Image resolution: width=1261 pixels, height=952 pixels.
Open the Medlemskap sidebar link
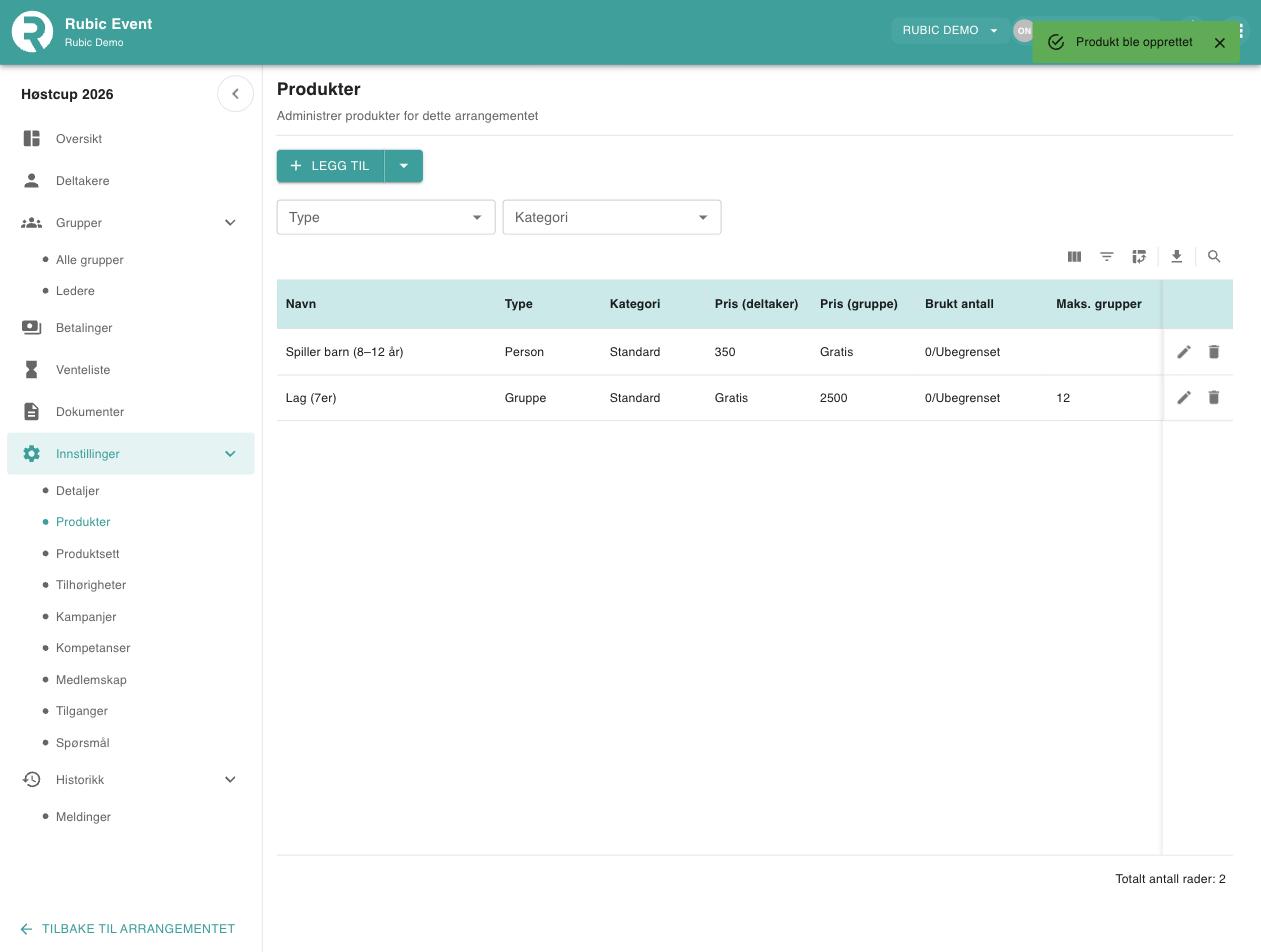click(91, 680)
